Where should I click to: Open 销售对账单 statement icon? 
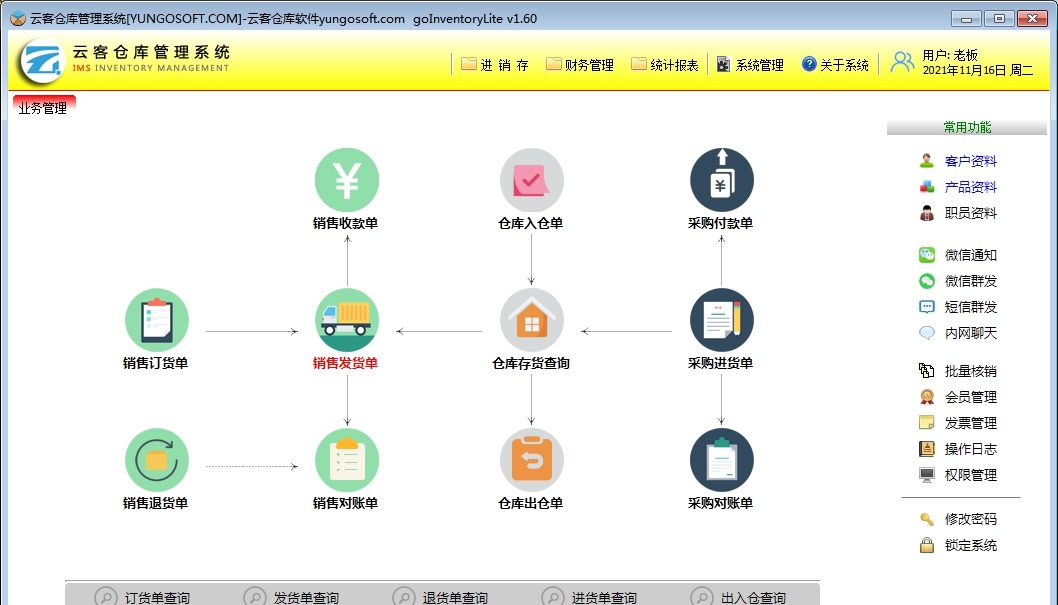coord(347,460)
